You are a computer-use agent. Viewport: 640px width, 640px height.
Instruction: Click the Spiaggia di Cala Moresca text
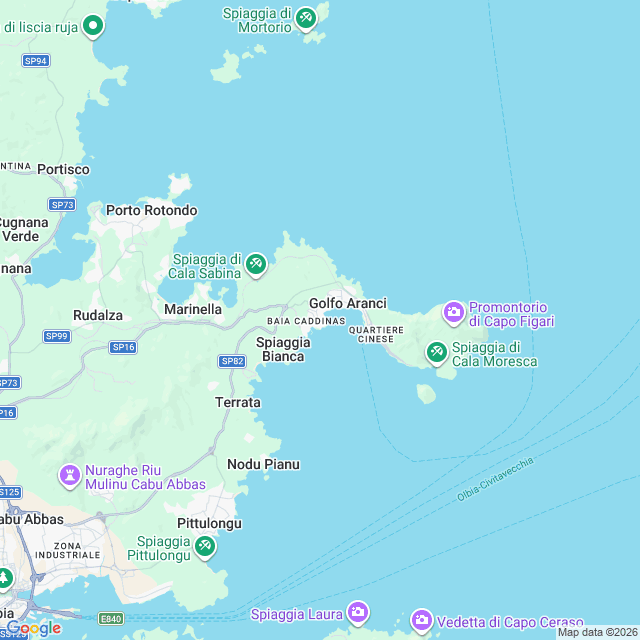(495, 354)
